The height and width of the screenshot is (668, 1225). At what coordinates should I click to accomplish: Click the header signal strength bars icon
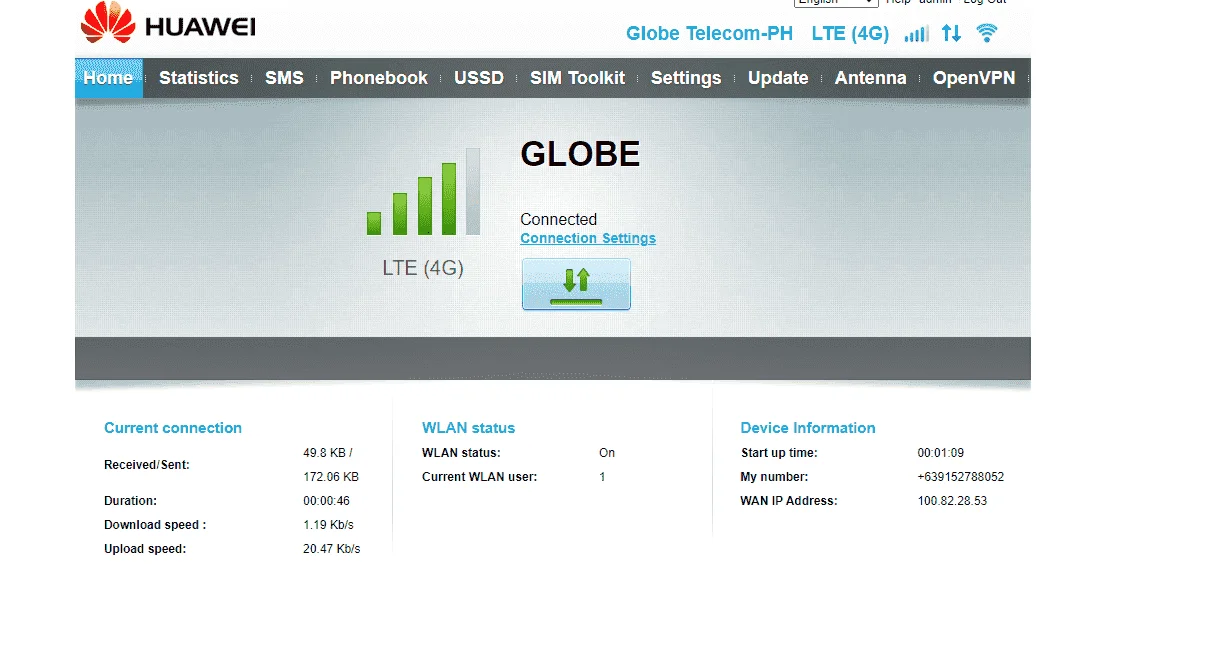[x=916, y=33]
